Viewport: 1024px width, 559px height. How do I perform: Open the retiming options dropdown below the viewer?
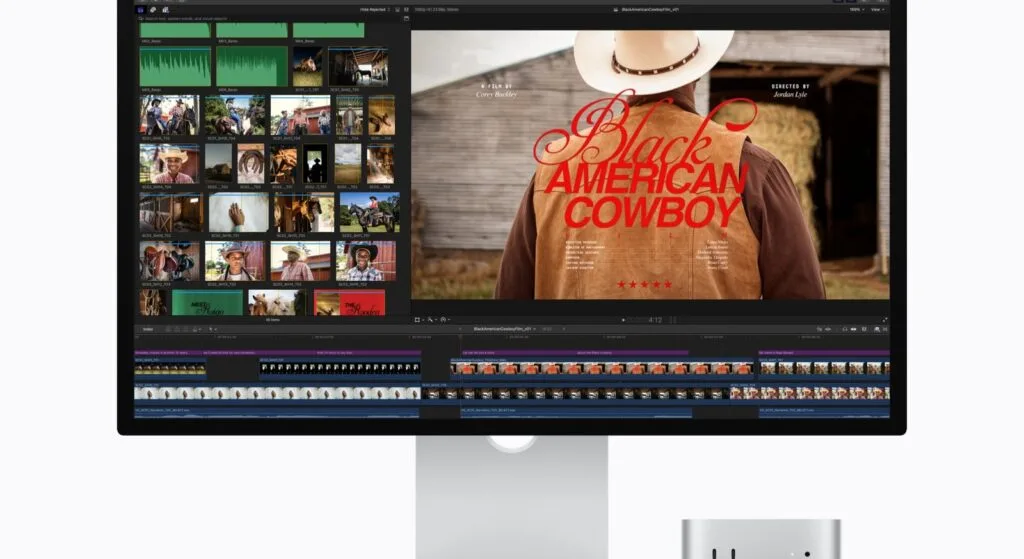pyautogui.click(x=444, y=320)
